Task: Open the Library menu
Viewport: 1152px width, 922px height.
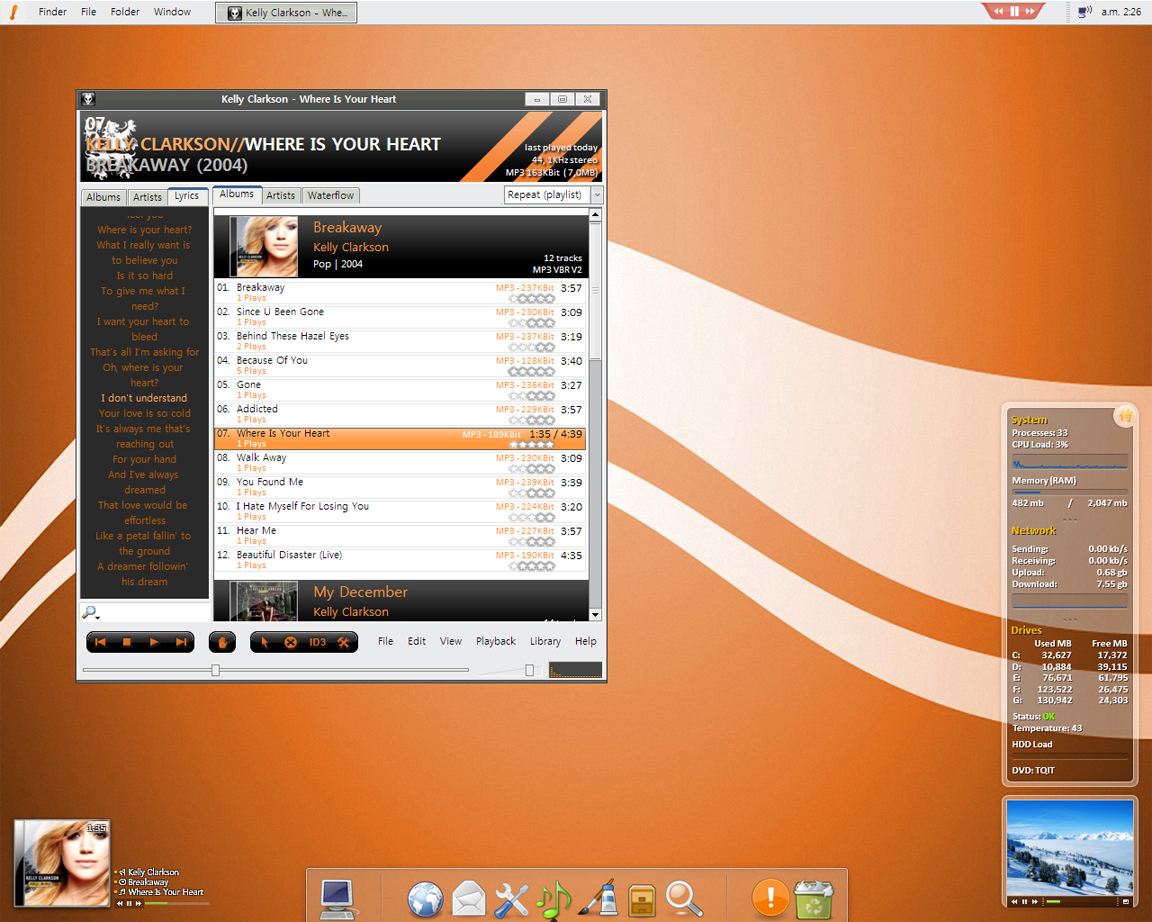Action: 545,641
